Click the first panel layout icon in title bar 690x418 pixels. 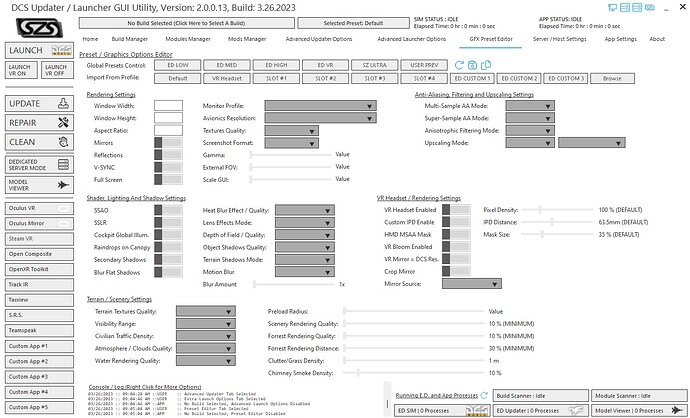[x=624, y=7]
